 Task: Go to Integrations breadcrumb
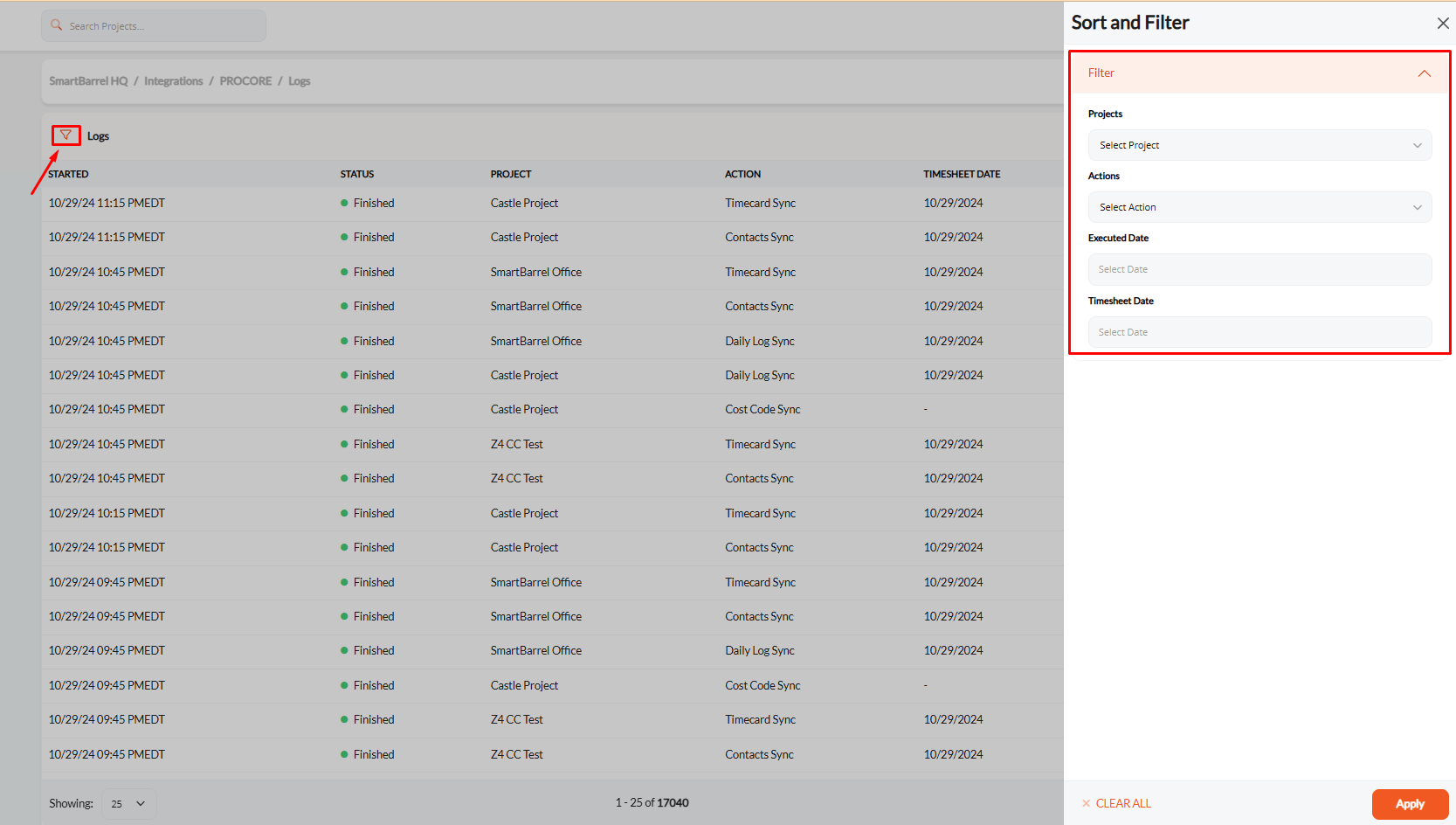[x=173, y=81]
